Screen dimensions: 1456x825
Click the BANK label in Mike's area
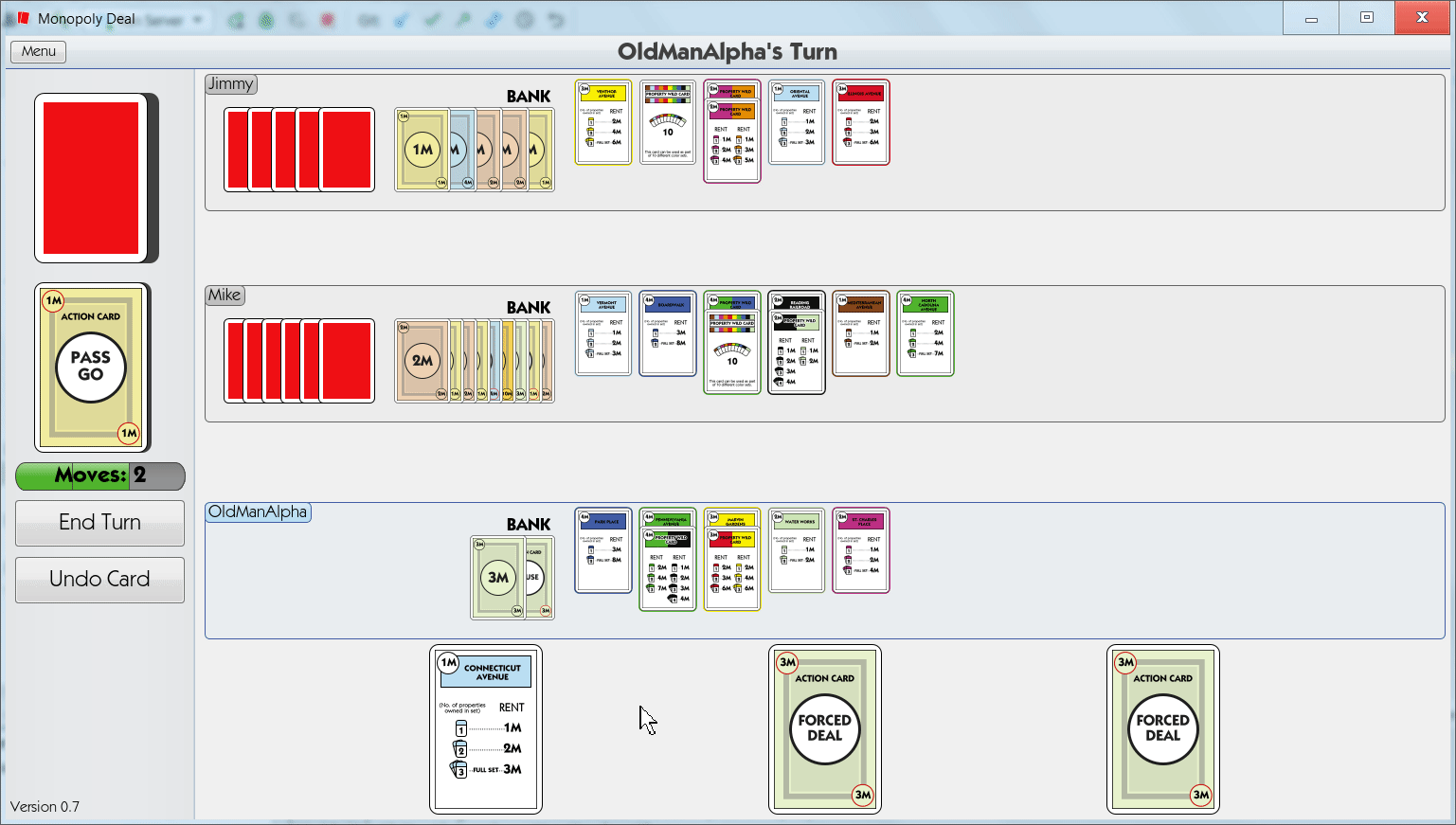click(529, 308)
